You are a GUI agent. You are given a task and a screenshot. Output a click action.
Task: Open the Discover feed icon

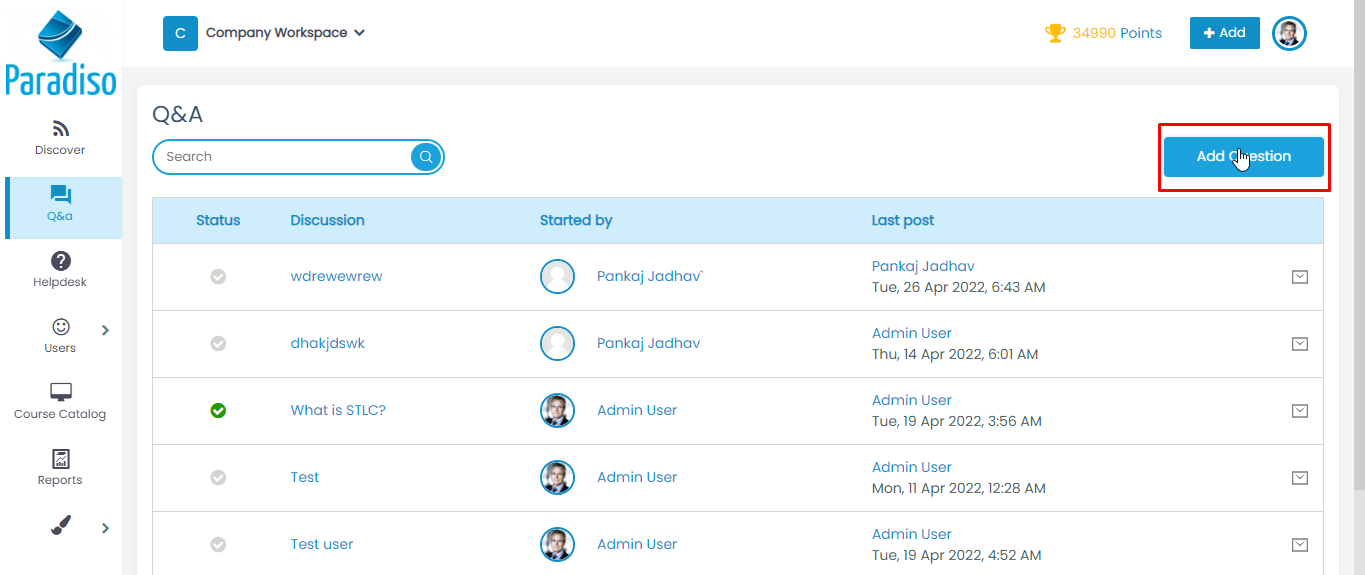point(60,129)
